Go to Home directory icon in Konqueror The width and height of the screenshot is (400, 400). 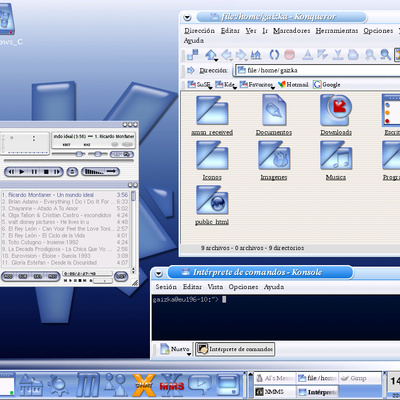point(256,54)
